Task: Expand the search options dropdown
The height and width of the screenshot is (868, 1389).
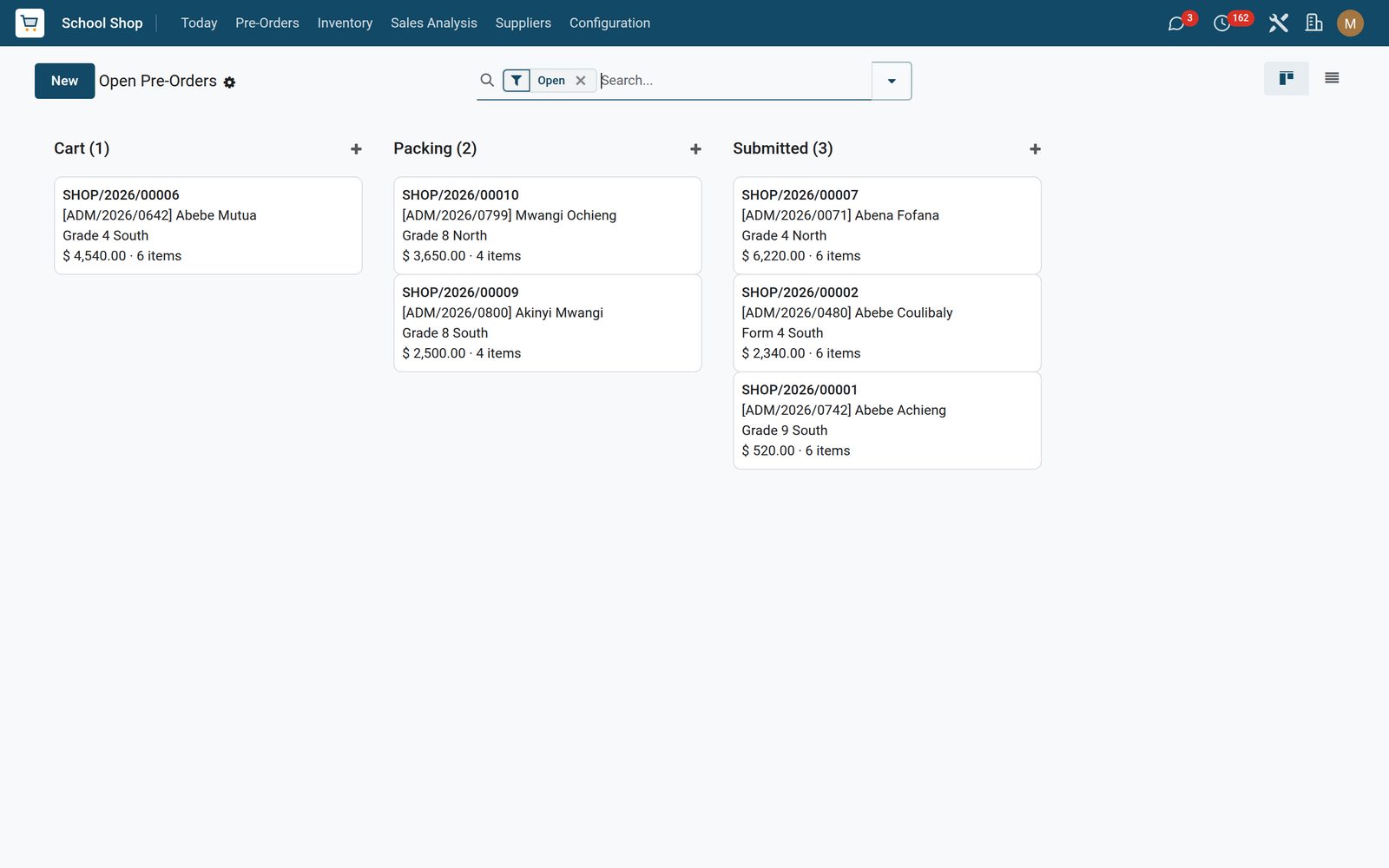Action: (x=892, y=81)
